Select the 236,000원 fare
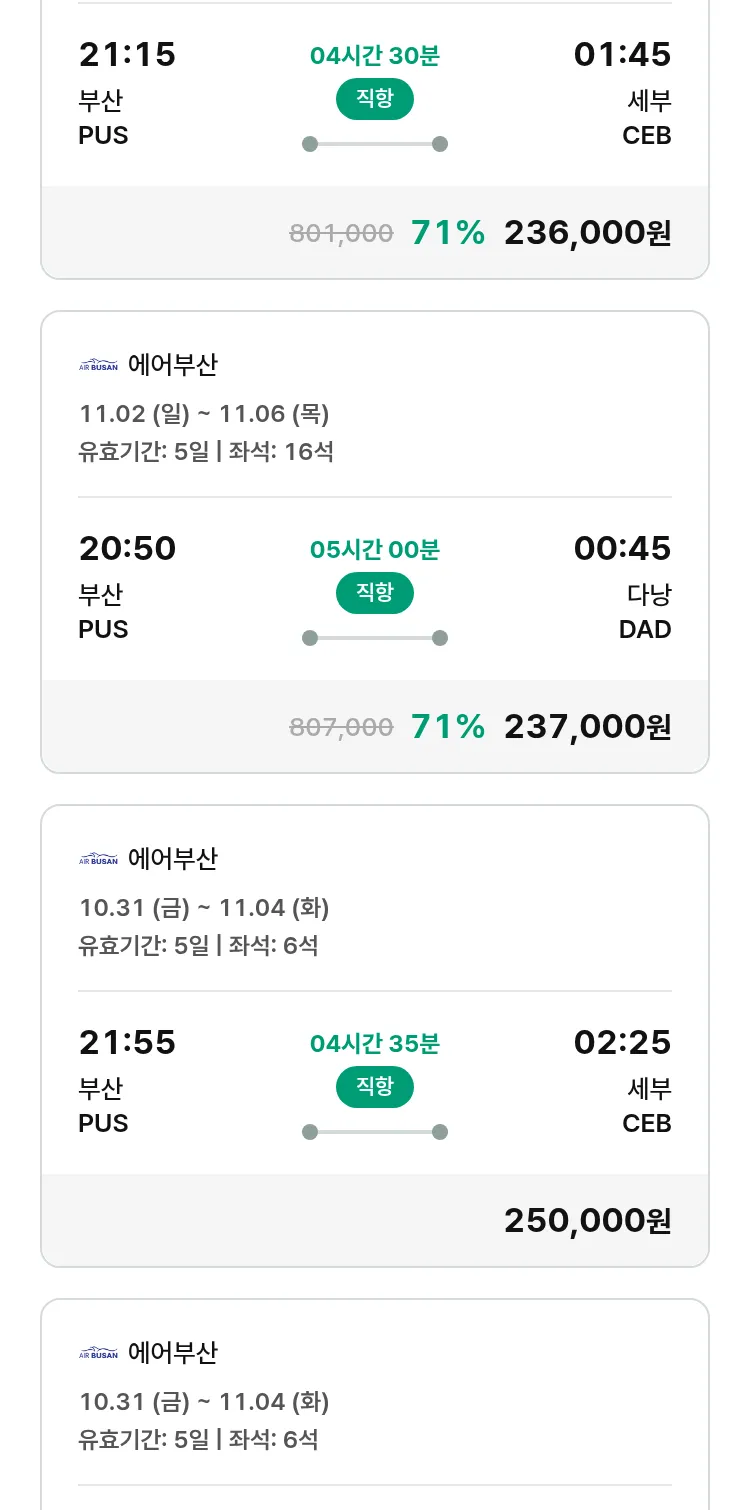This screenshot has width=750, height=1510. pyautogui.click(x=587, y=233)
